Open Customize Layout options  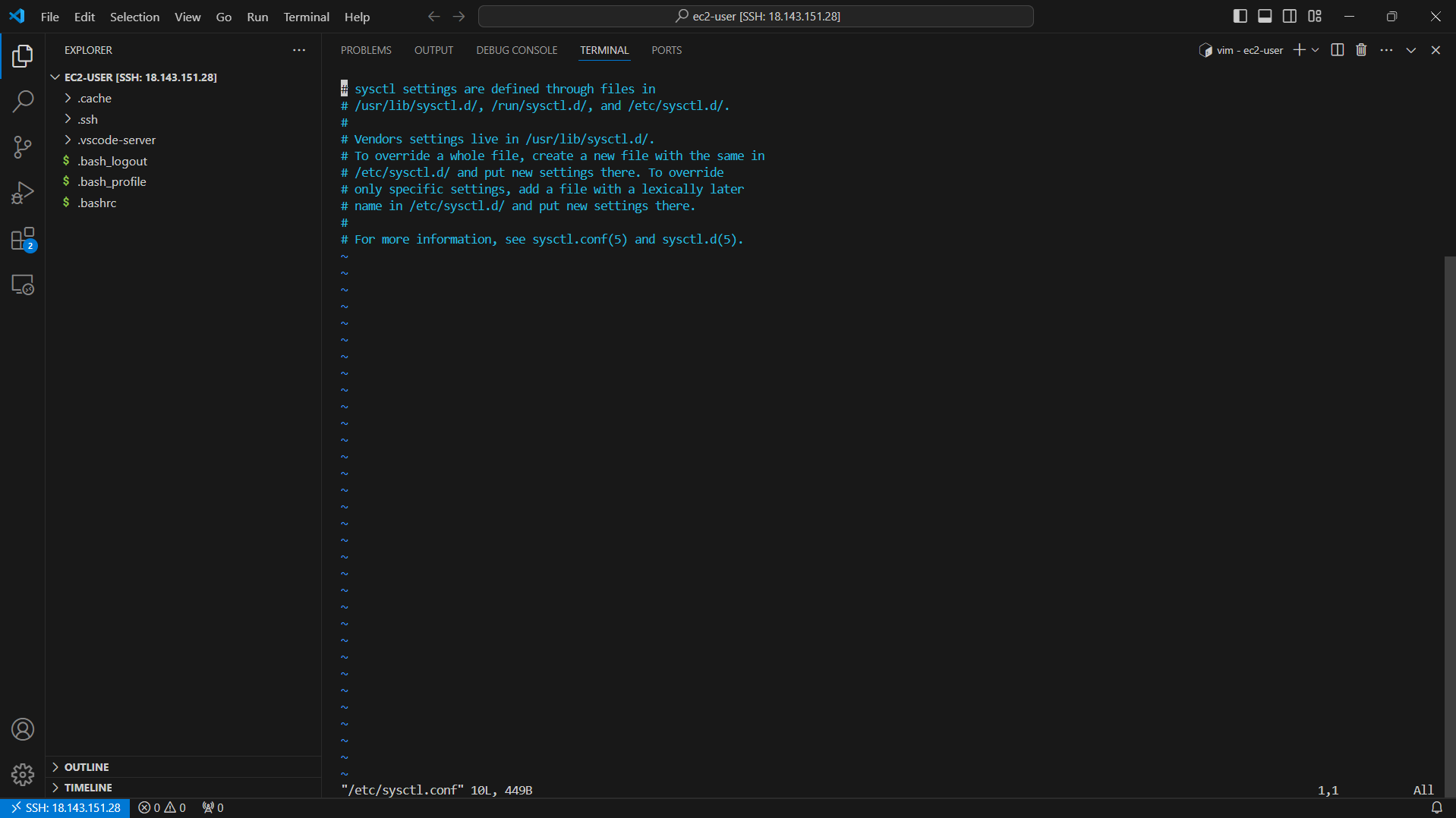[x=1315, y=16]
